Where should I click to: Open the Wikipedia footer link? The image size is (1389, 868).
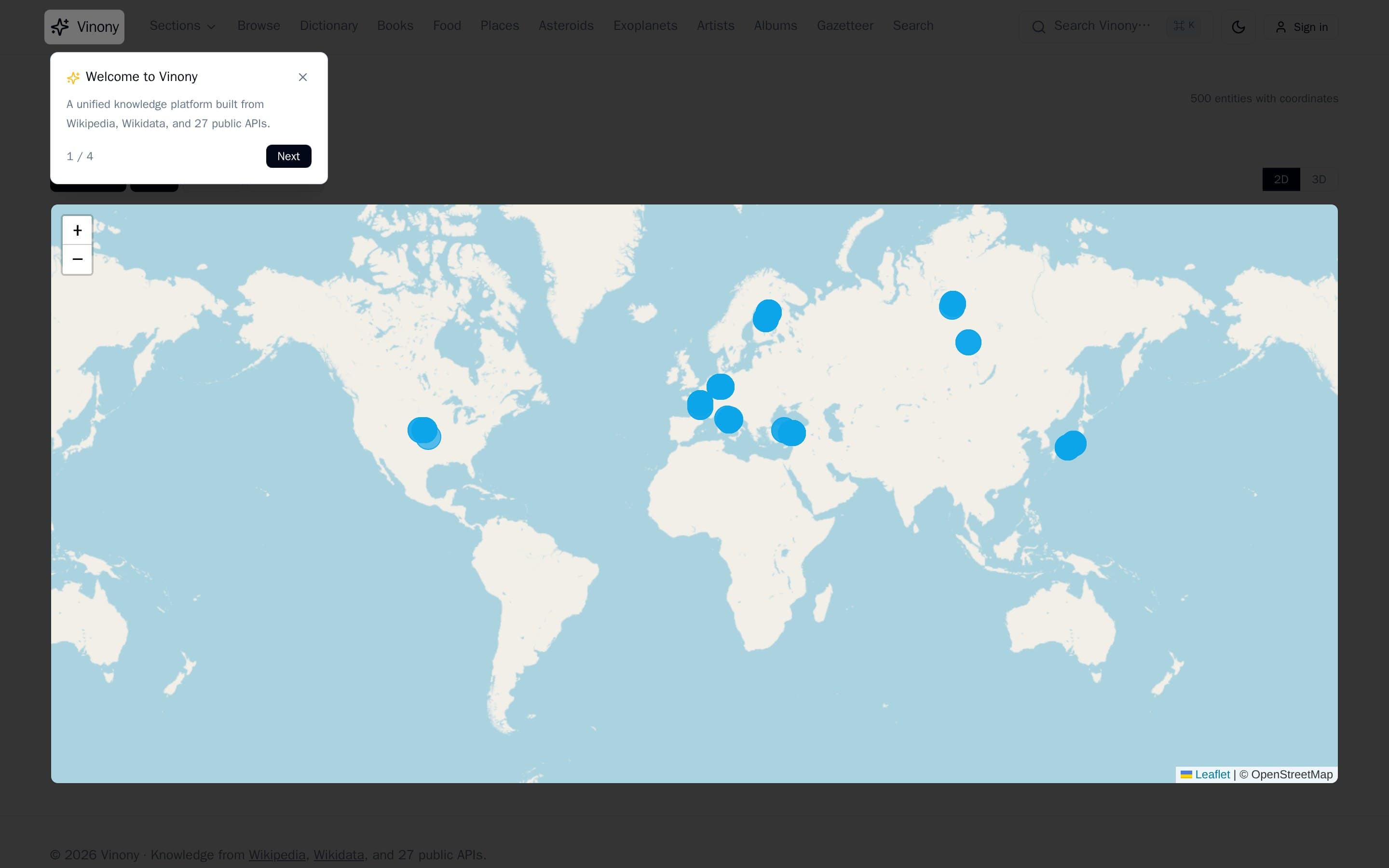coord(277,855)
